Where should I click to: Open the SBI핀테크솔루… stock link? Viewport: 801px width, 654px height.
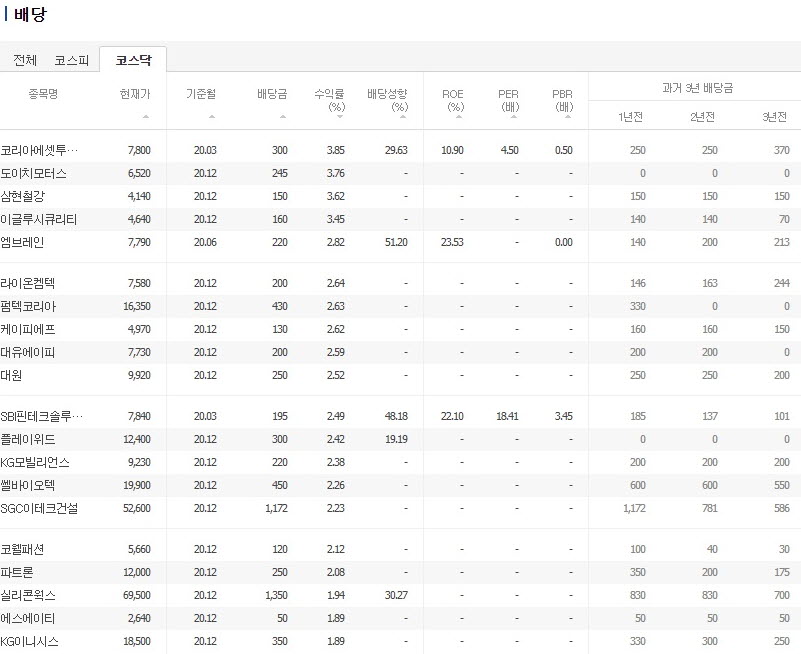(x=41, y=416)
